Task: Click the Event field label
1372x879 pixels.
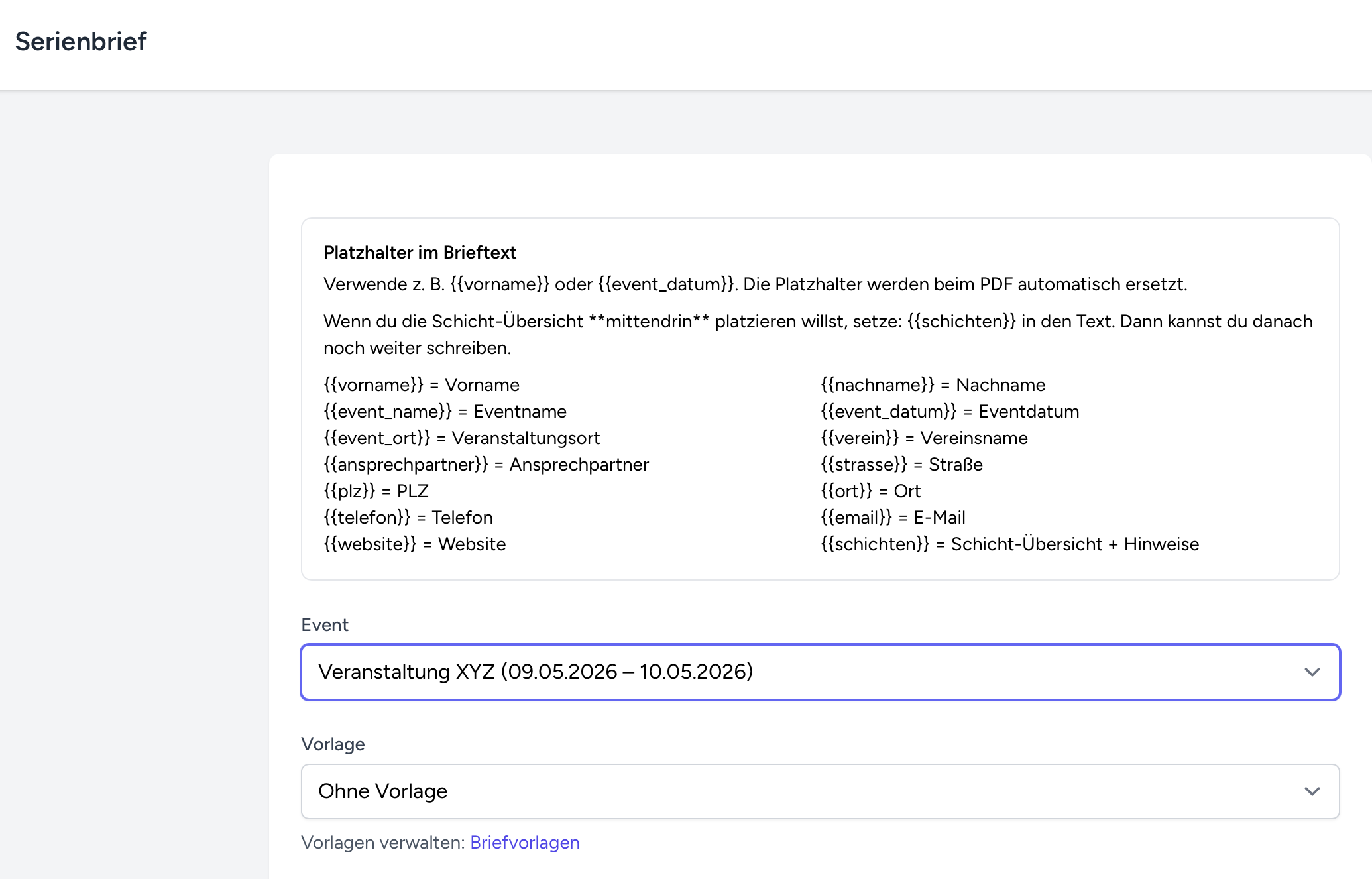Action: [x=324, y=625]
